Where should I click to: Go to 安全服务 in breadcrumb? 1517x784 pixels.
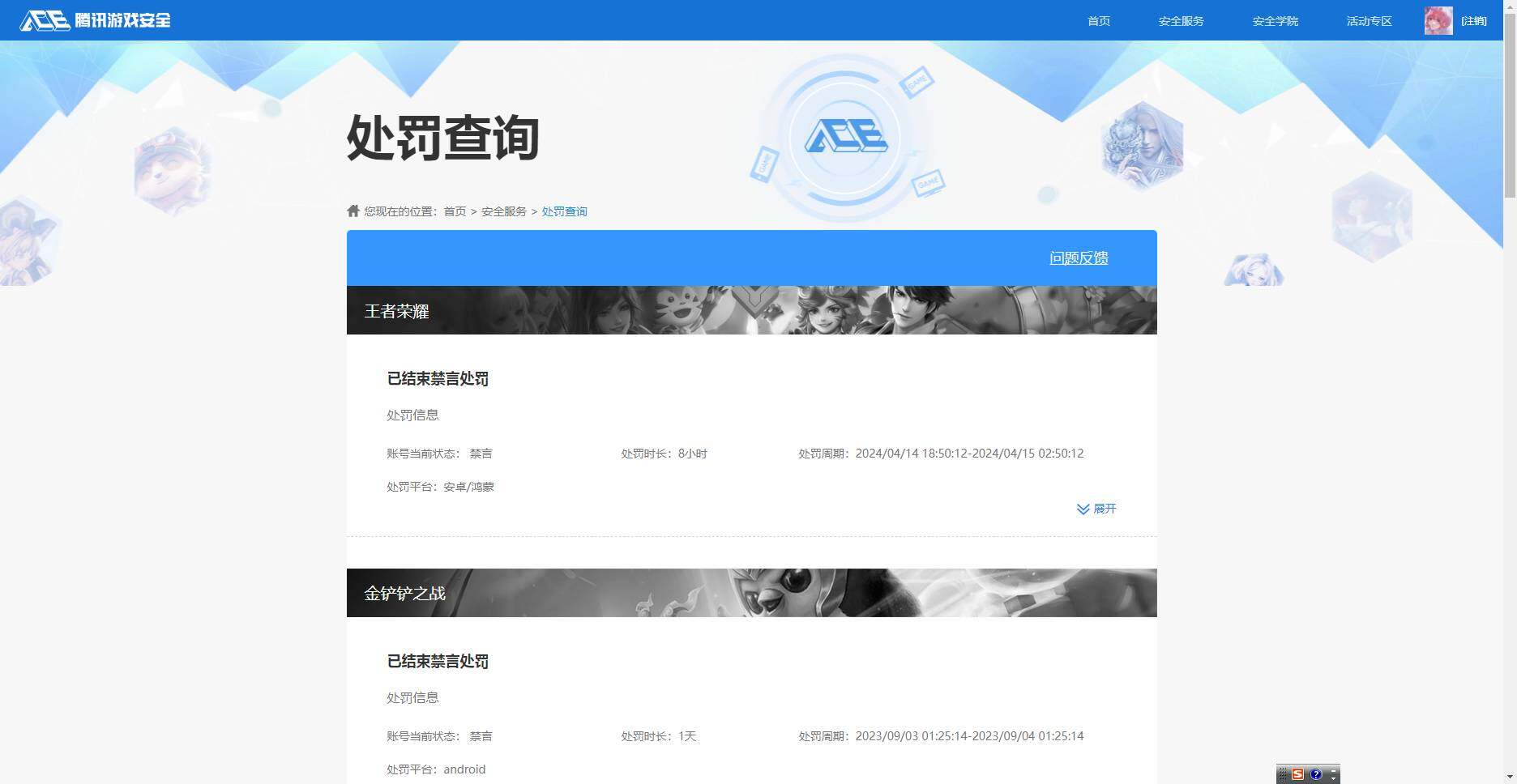[x=504, y=211]
